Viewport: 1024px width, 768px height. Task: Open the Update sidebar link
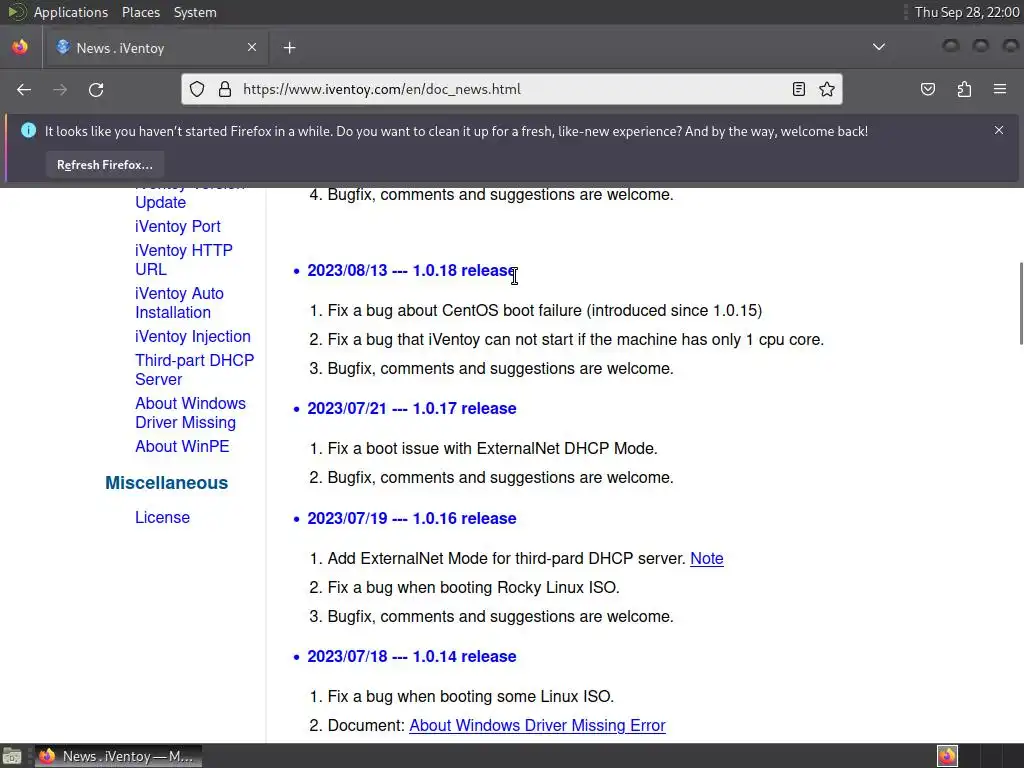point(160,202)
